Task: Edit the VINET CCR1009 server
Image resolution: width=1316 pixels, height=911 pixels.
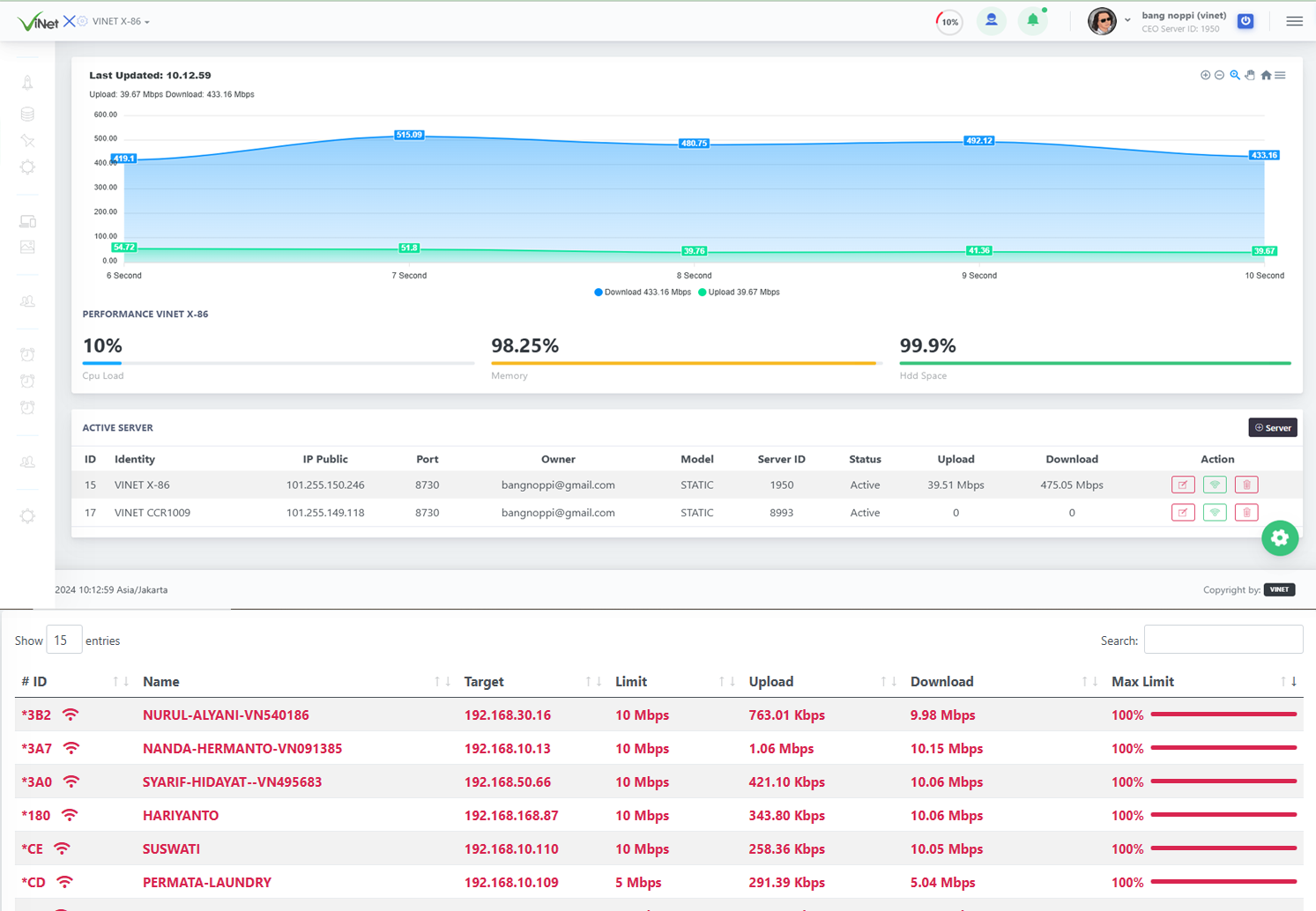Action: click(1183, 513)
